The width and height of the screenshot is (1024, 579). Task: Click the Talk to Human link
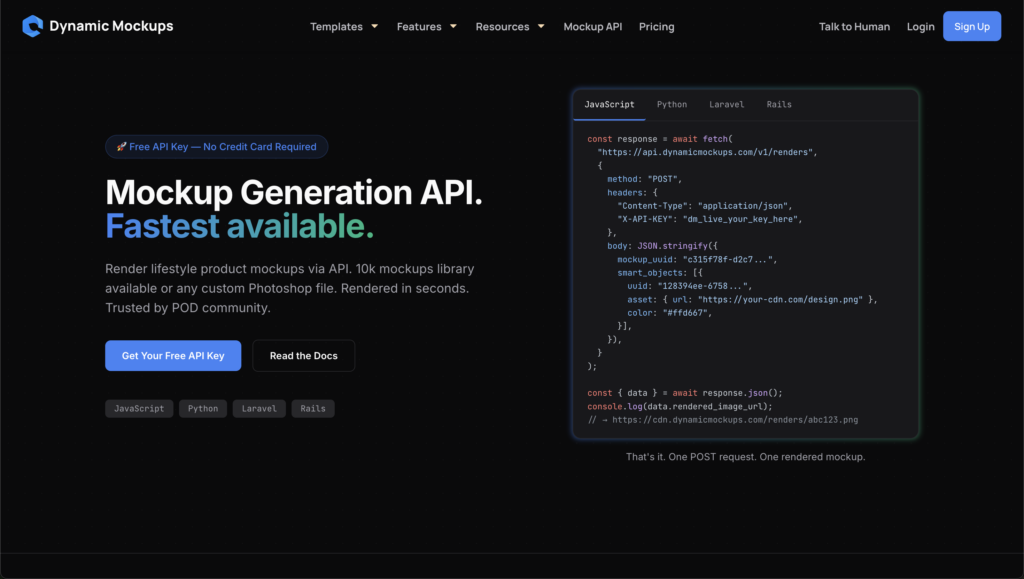click(x=854, y=27)
